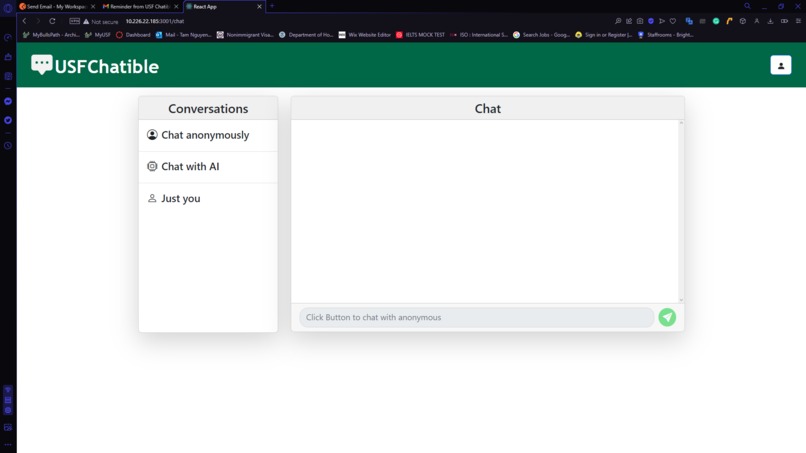Screen dimensions: 806x453
Task: Open Staffrooms - Bright... bookmark
Action: (x=665, y=35)
